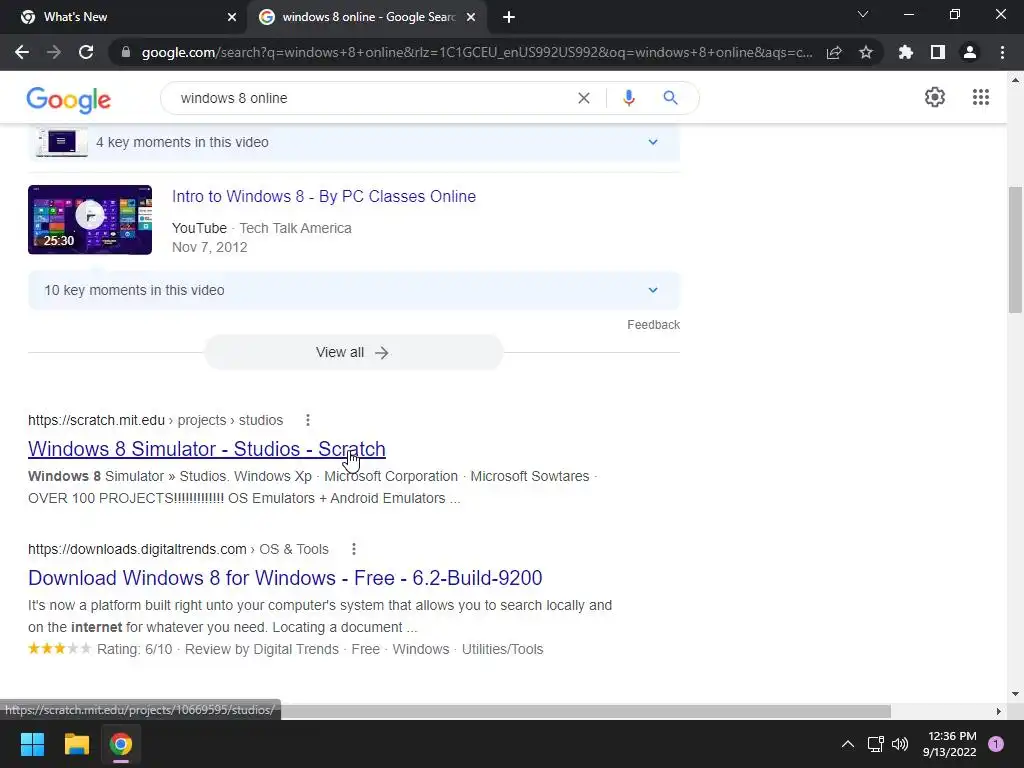Show hidden system tray icons
This screenshot has height=768, width=1024.
pos(848,744)
